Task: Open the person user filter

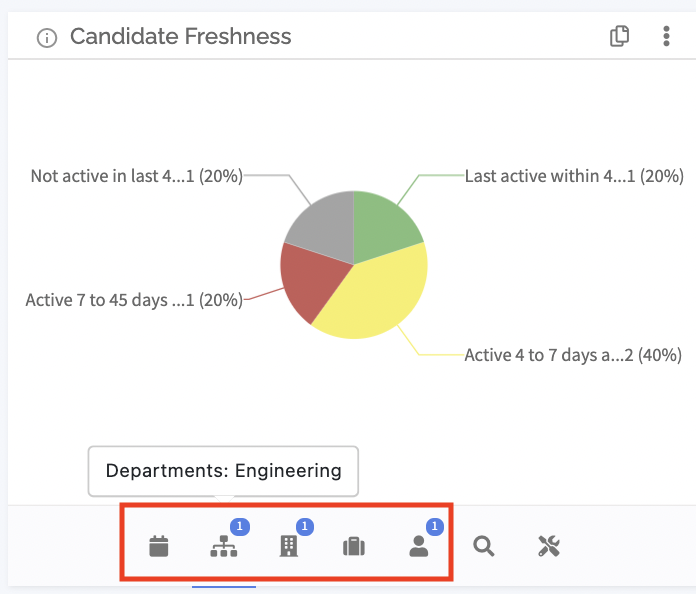Action: [x=419, y=546]
